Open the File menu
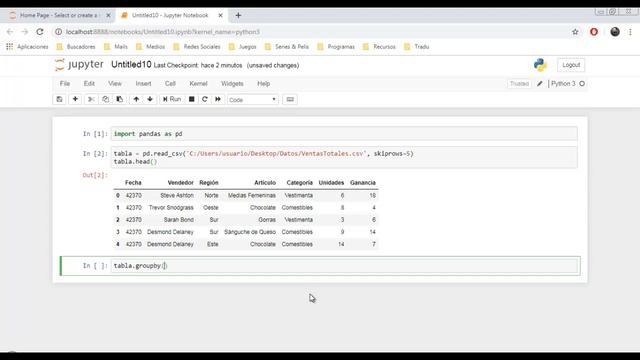The height and width of the screenshot is (360, 640). click(65, 84)
